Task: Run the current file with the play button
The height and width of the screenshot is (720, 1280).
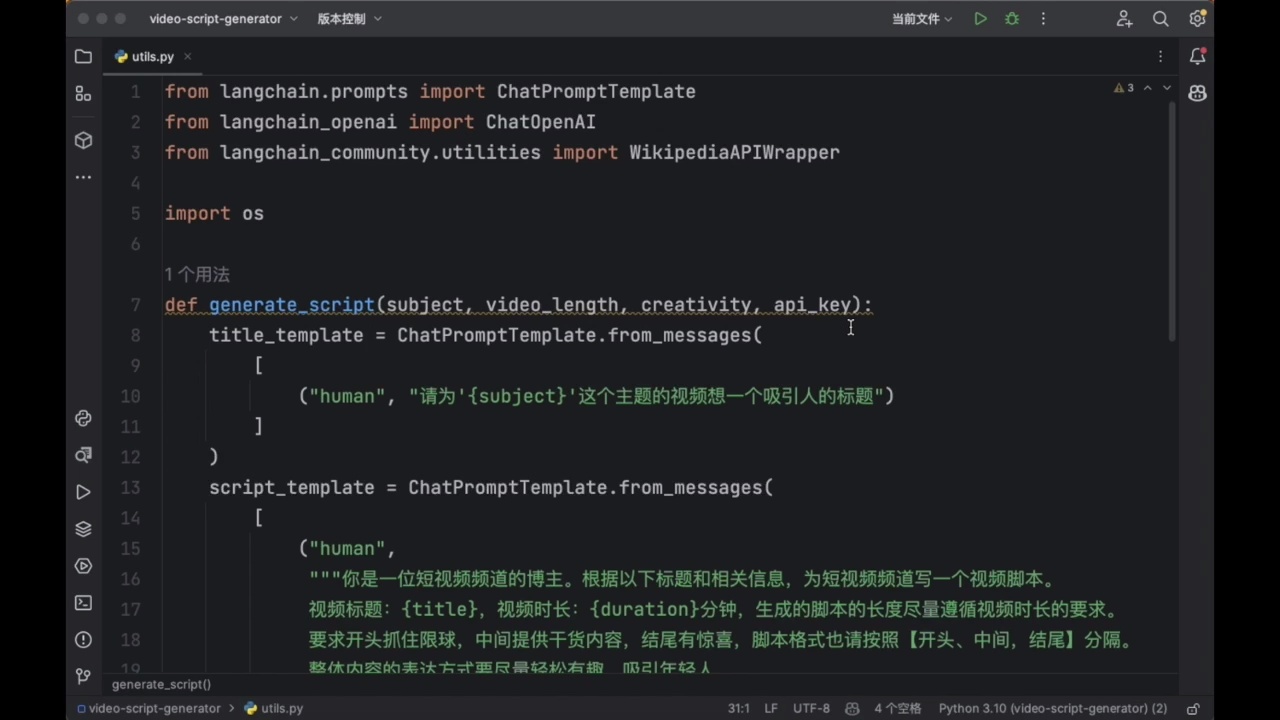Action: (x=980, y=18)
